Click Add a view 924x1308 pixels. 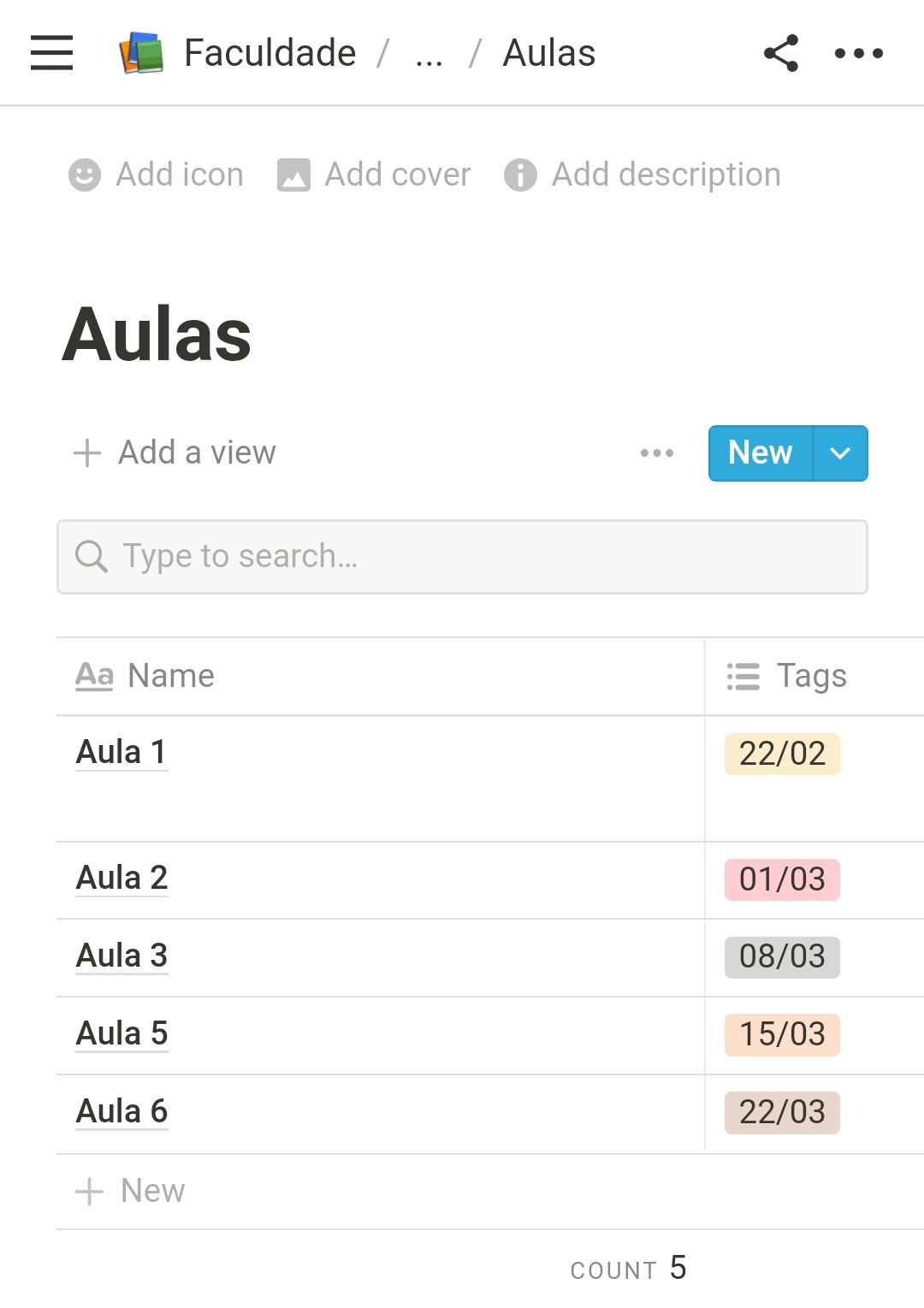(175, 453)
